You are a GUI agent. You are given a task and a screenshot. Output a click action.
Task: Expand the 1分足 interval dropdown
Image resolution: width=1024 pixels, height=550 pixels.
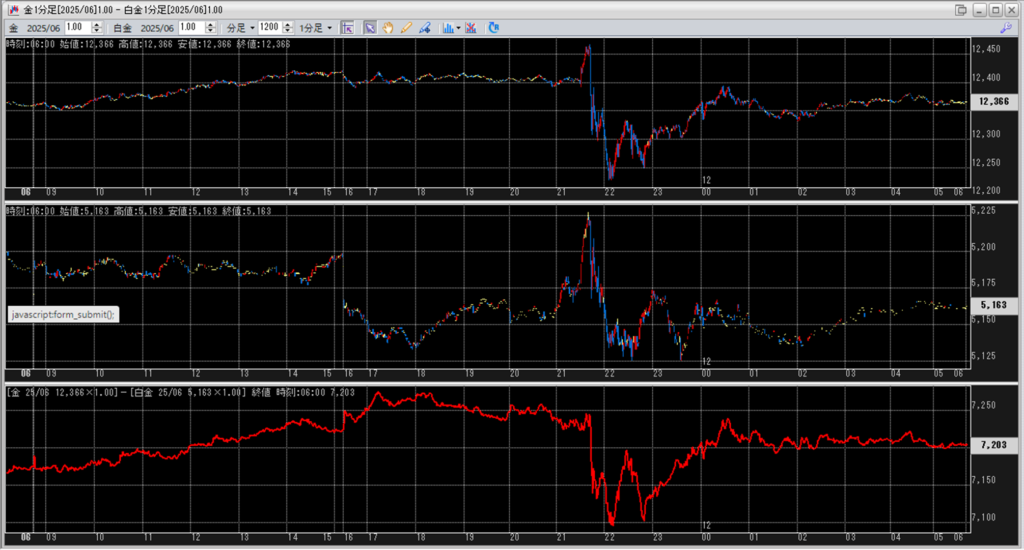(x=314, y=27)
